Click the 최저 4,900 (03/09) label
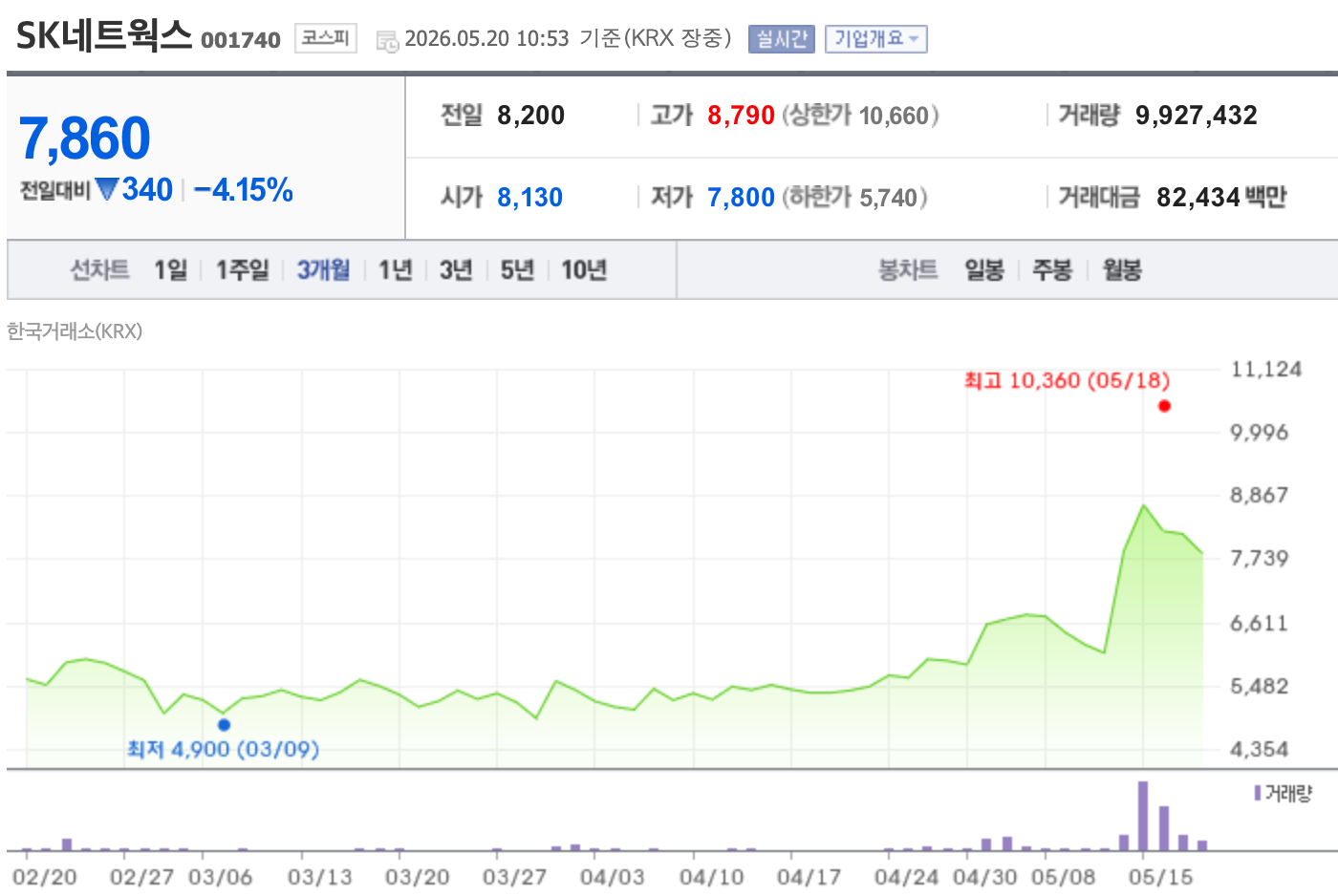This screenshot has height=896, width=1338. 223,749
